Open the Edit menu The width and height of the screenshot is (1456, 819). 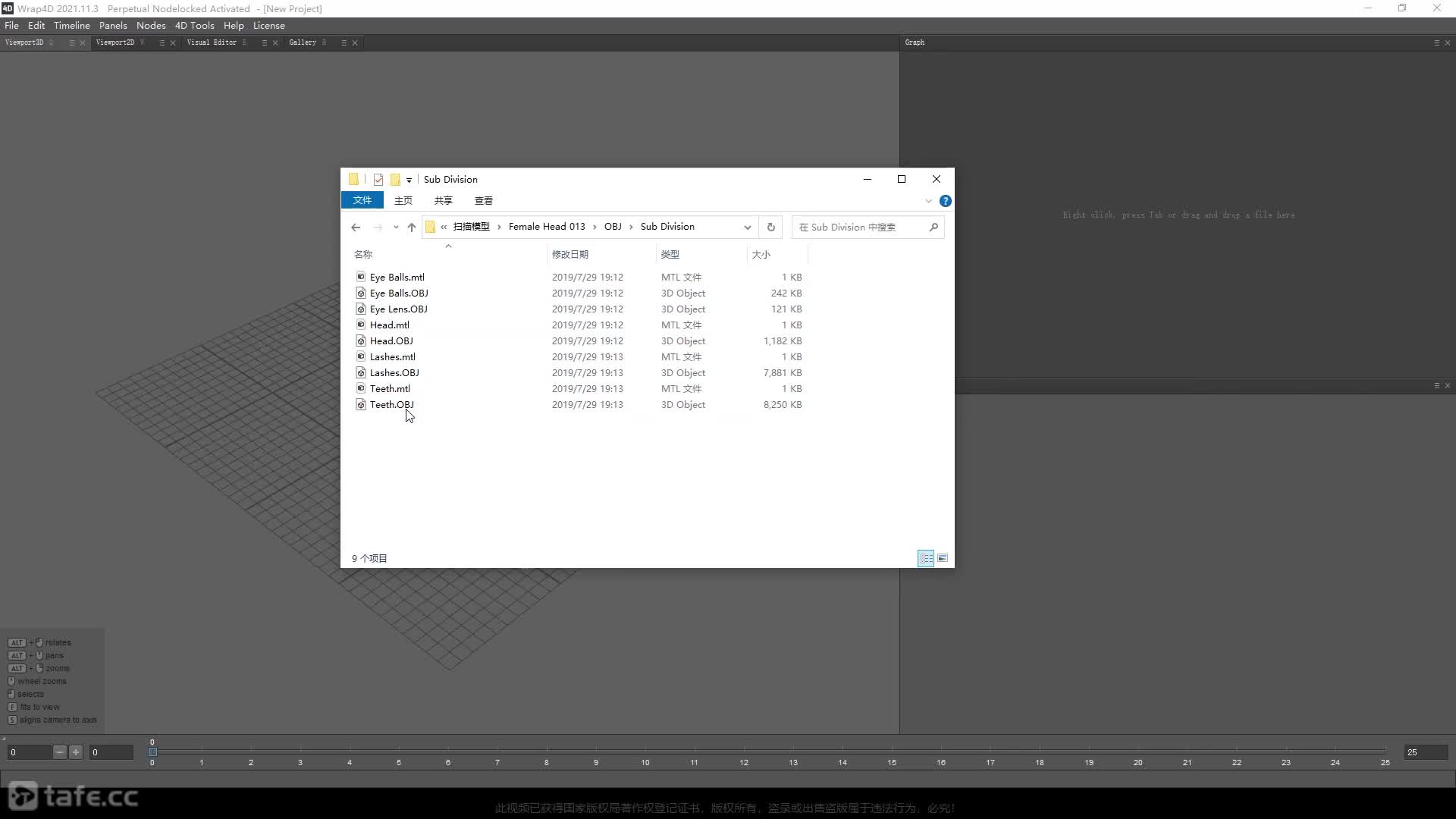tap(36, 25)
